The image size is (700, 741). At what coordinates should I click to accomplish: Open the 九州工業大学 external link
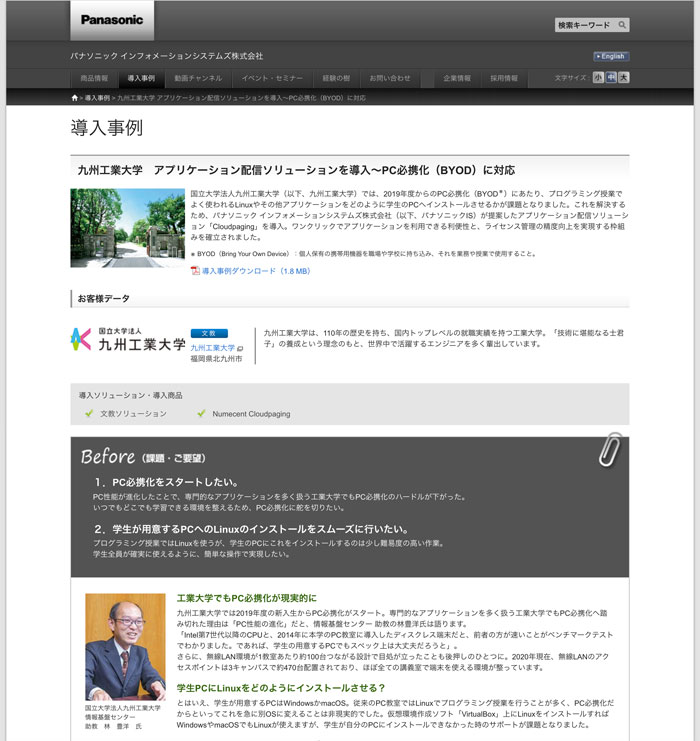coord(212,348)
